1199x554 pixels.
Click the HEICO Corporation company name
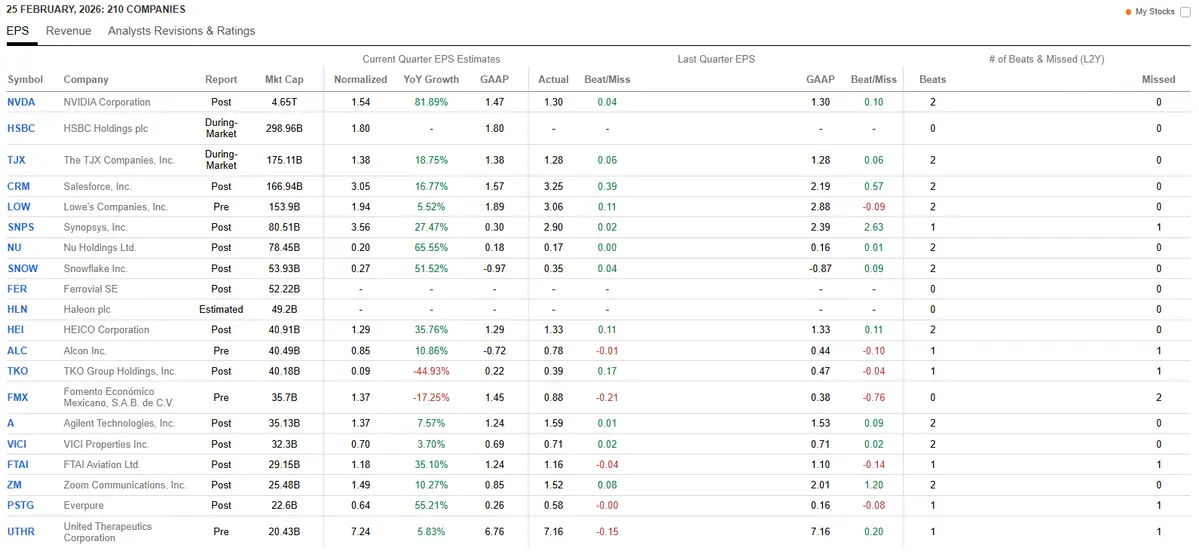click(106, 330)
